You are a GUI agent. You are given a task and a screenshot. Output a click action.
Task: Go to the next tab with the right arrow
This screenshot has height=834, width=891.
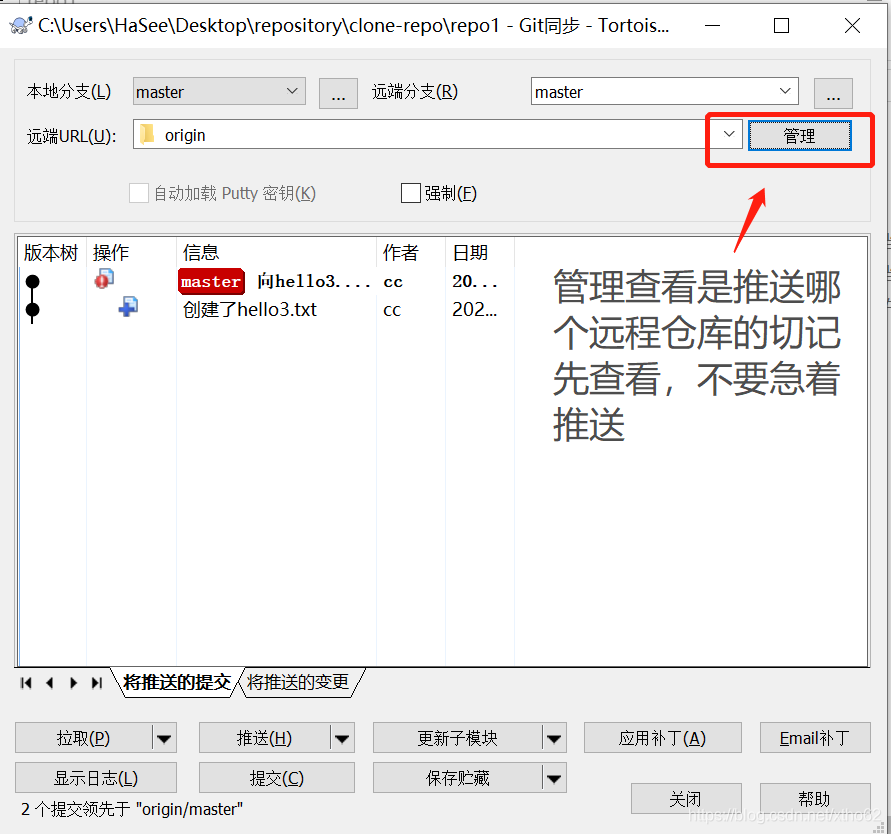(73, 683)
